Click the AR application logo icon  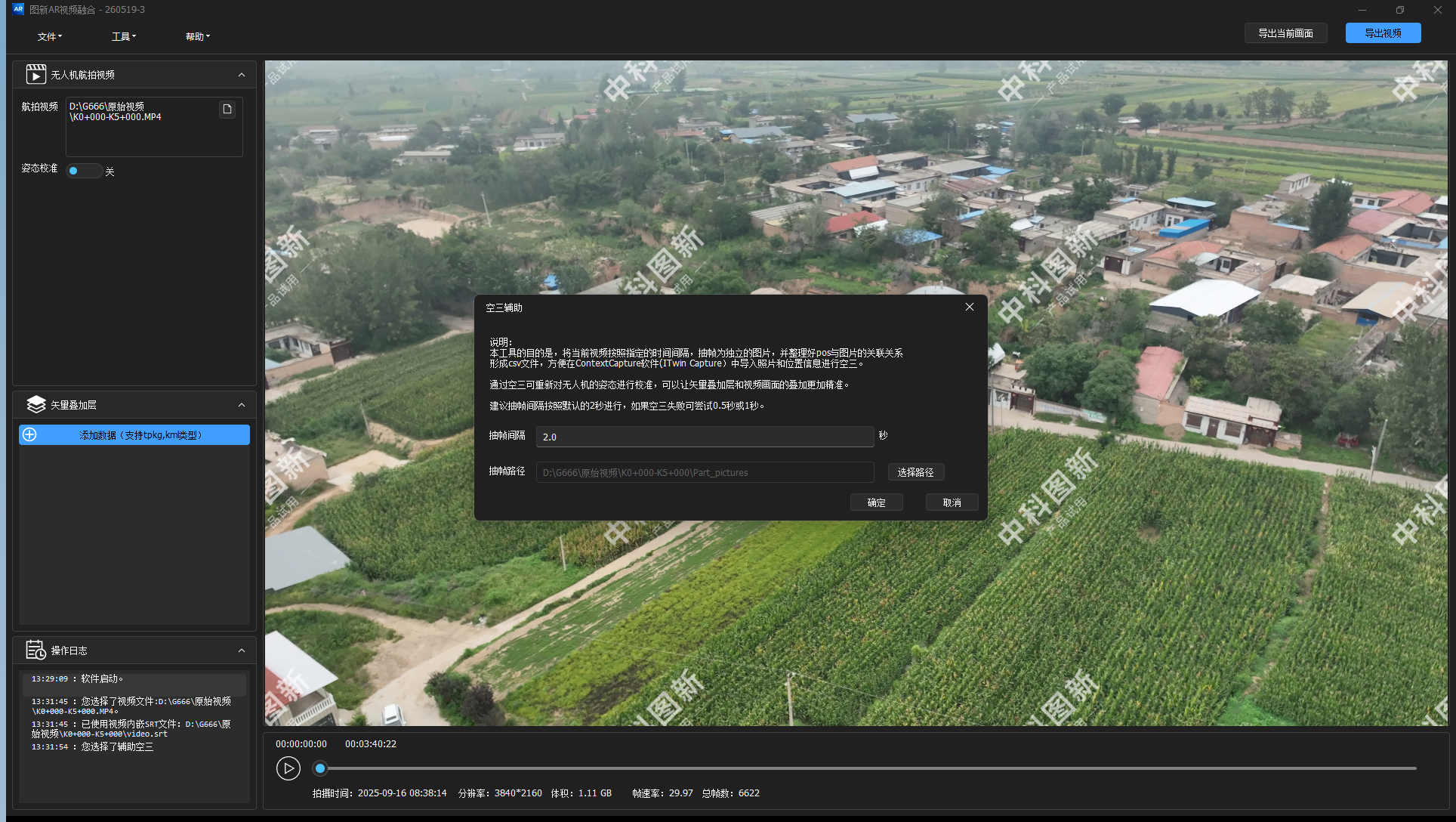click(18, 9)
